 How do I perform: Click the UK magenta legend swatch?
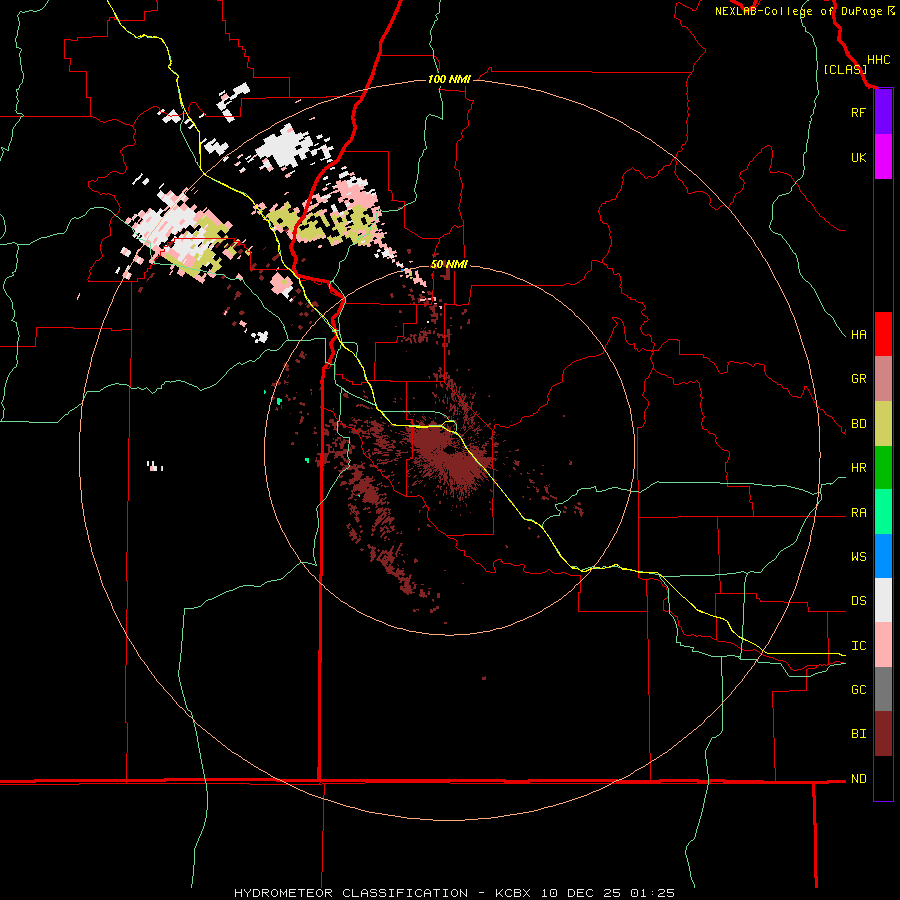point(883,157)
